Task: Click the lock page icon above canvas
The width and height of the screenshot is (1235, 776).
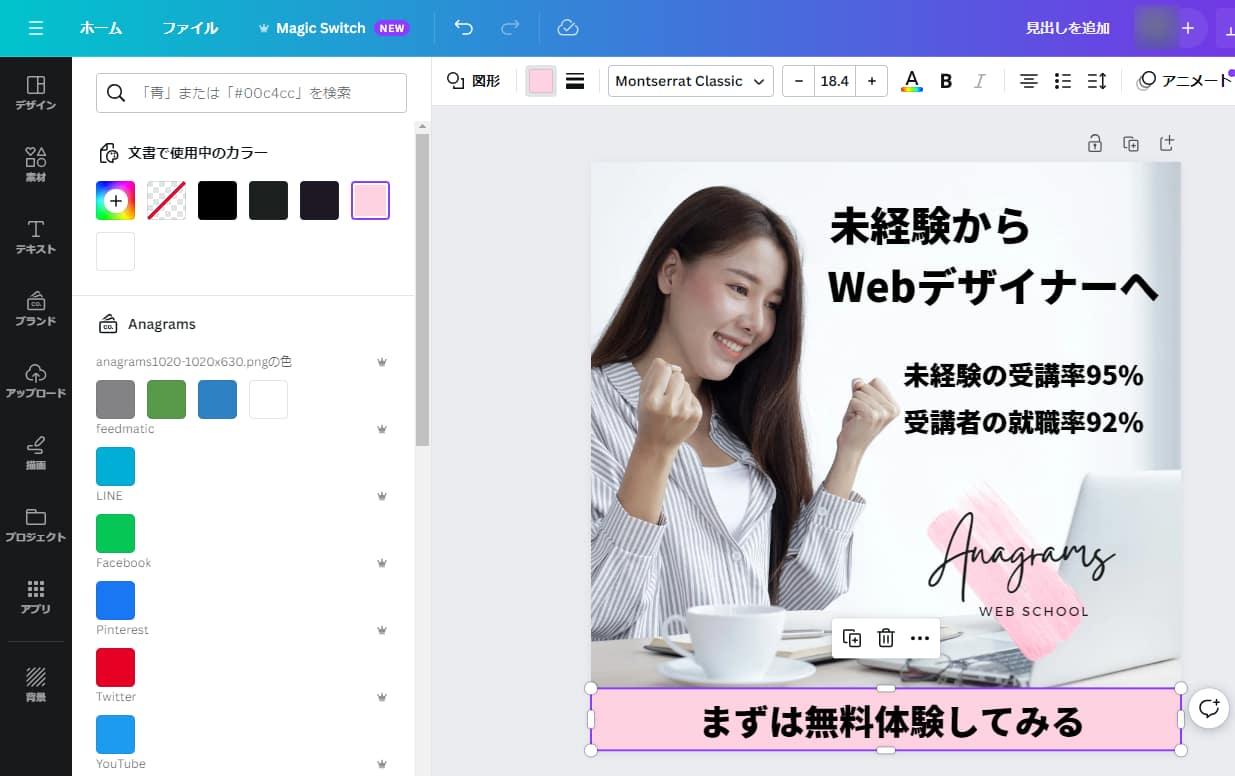Action: coord(1095,144)
